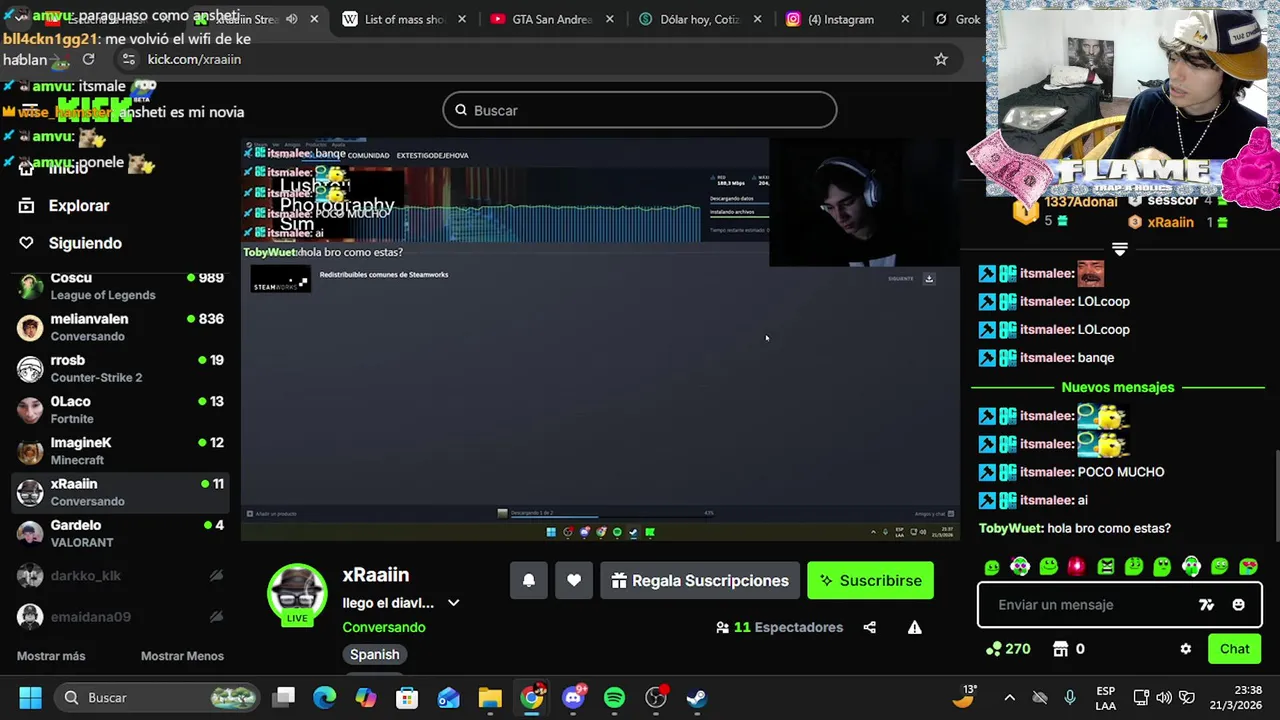The height and width of the screenshot is (720, 1280).
Task: Open Steam from the taskbar
Action: pos(696,698)
